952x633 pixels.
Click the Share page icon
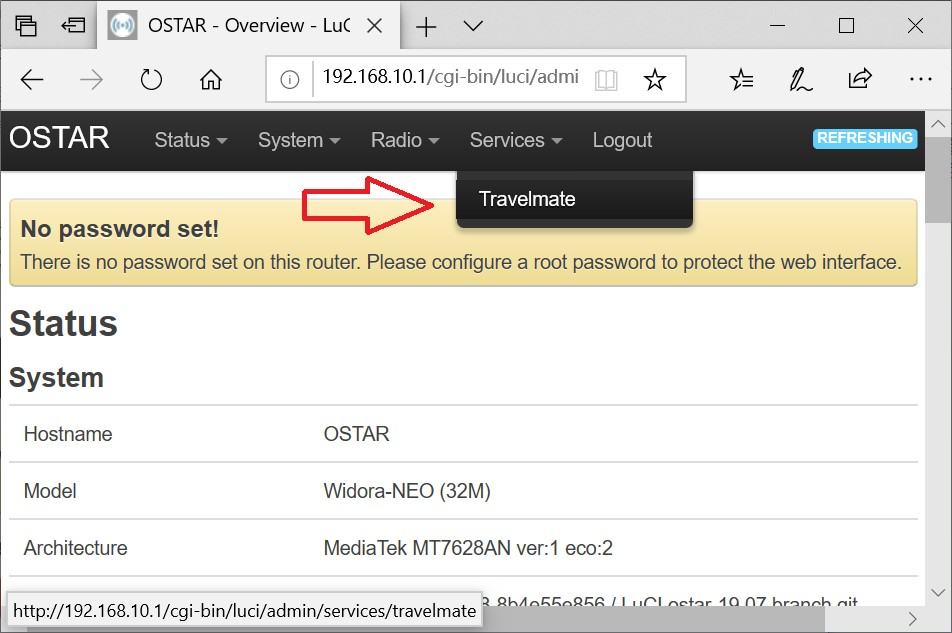859,80
